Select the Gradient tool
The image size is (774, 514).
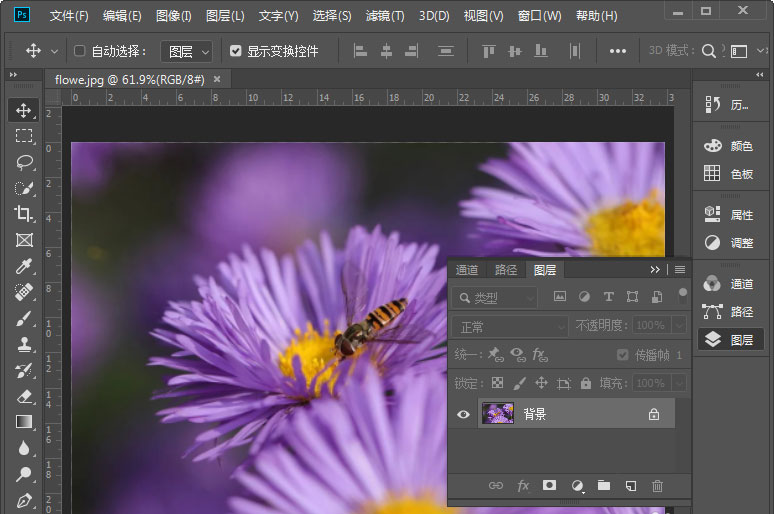[x=23, y=422]
